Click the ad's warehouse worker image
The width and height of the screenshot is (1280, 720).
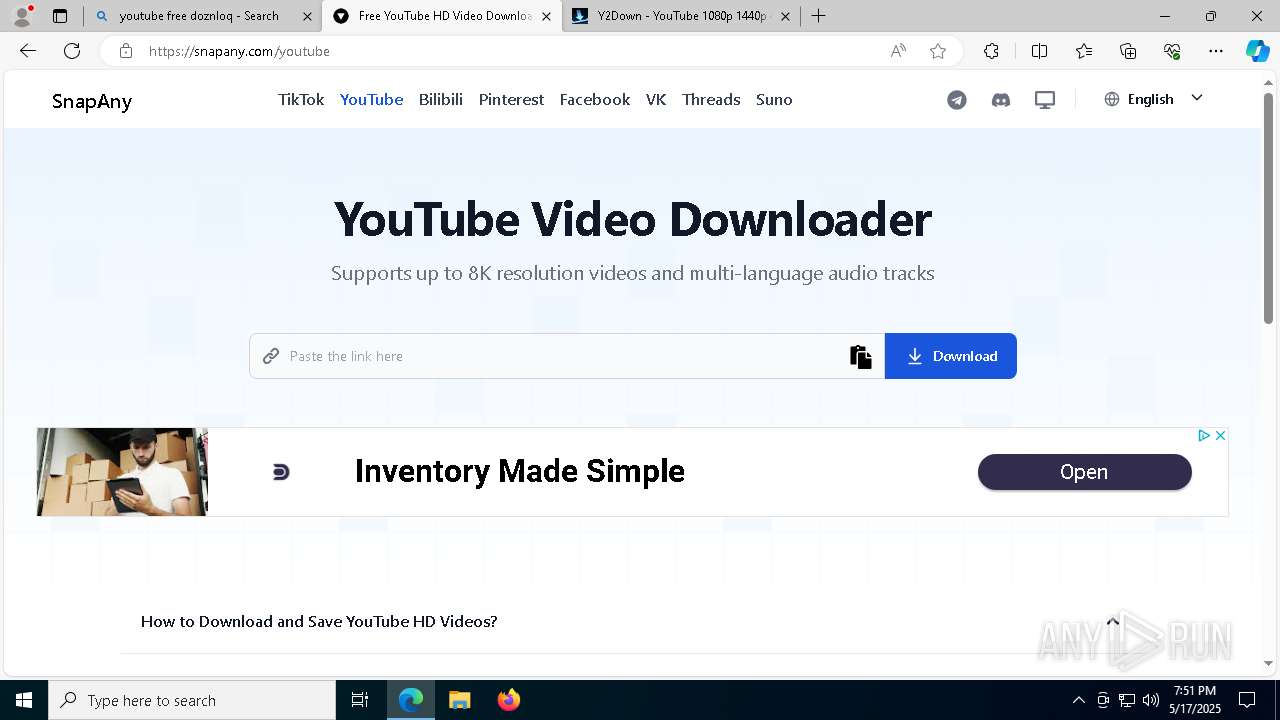(x=122, y=472)
